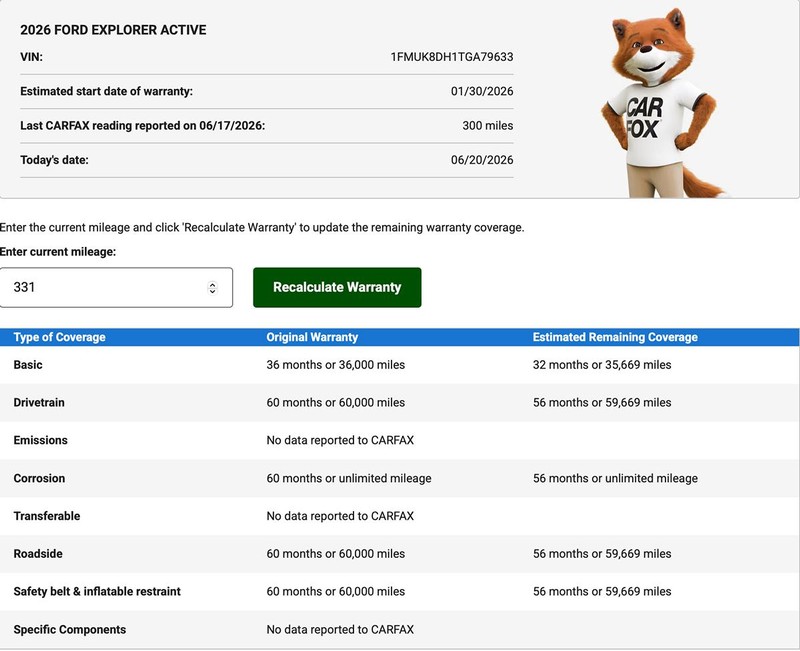
Task: Click the Safety belt & inflatable restraint label
Action: (97, 592)
